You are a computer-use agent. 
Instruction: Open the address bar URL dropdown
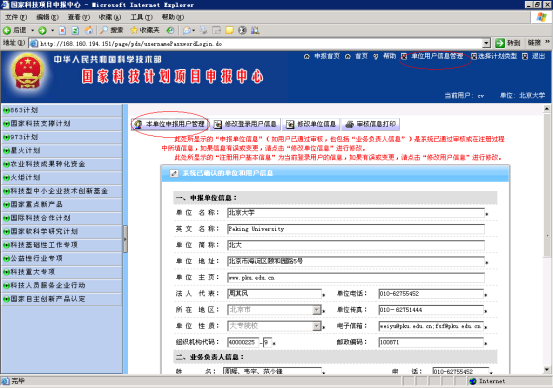tap(486, 43)
